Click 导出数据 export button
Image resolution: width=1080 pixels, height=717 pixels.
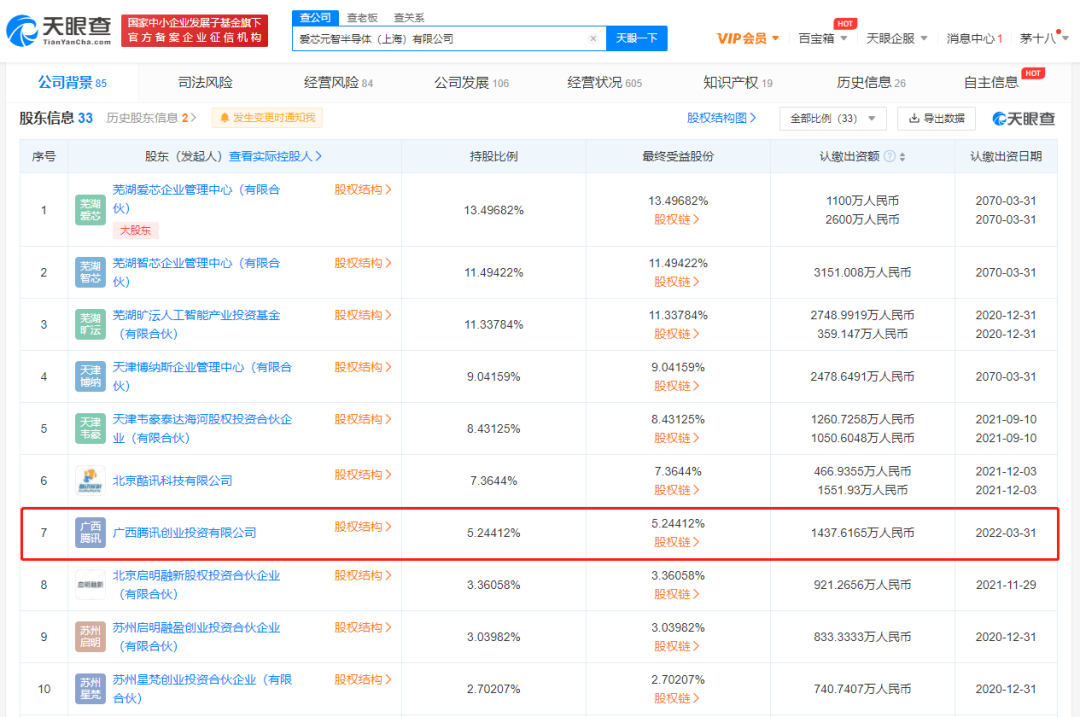pyautogui.click(x=936, y=118)
